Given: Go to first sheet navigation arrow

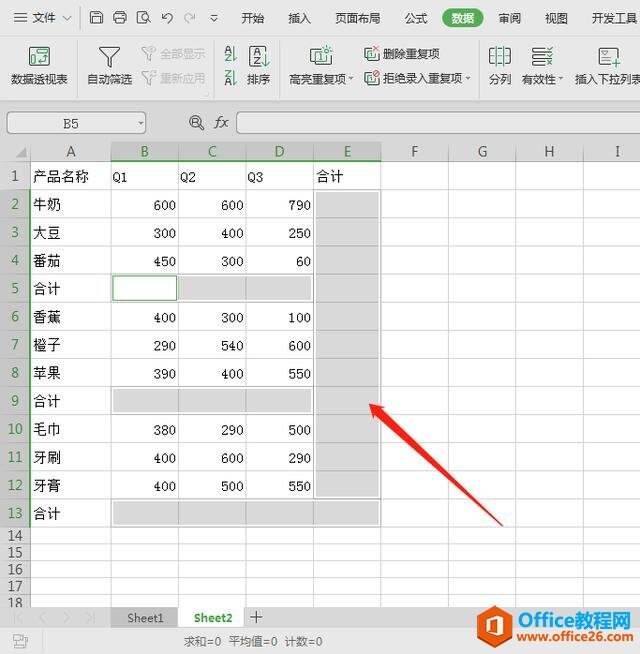Looking at the screenshot, I should [19, 618].
